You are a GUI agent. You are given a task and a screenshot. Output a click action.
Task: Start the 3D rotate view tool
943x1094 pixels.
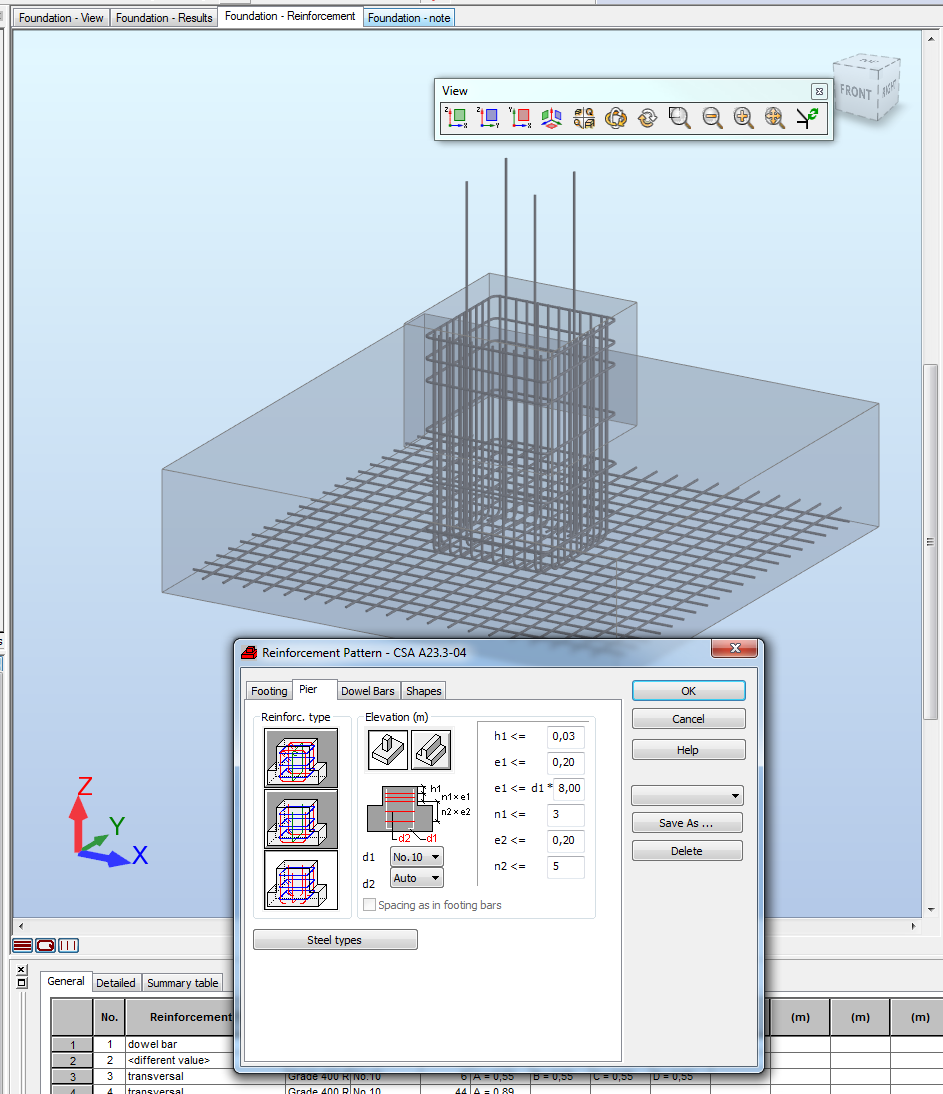pos(616,118)
